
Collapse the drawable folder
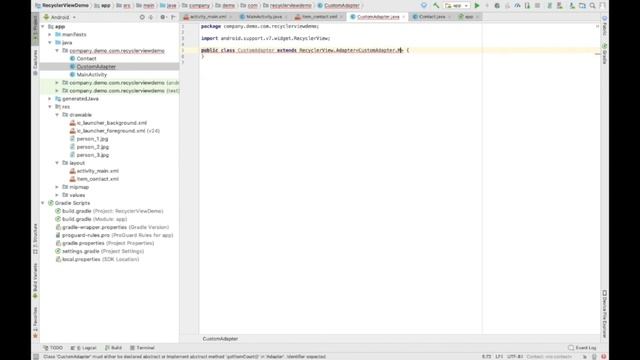(57, 115)
